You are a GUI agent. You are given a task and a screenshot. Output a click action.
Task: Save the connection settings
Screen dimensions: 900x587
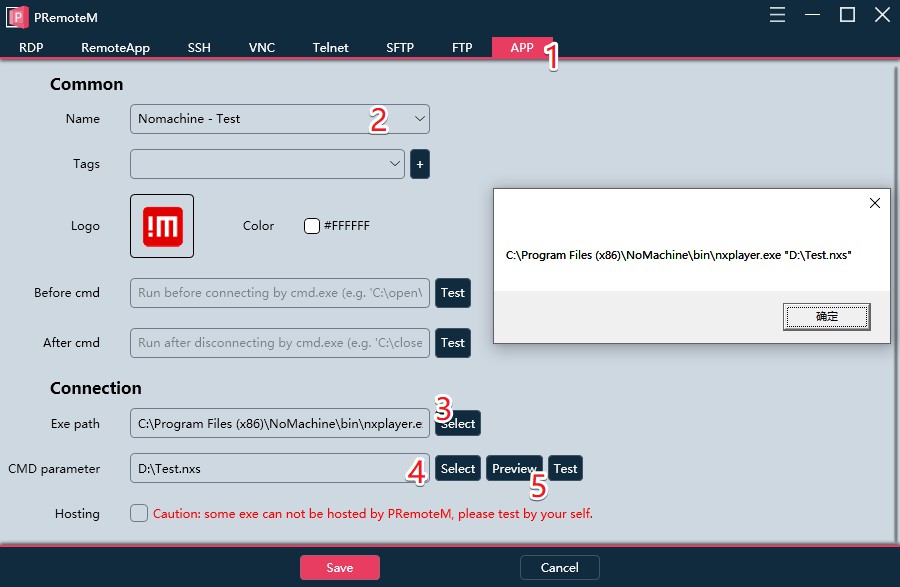[340, 567]
